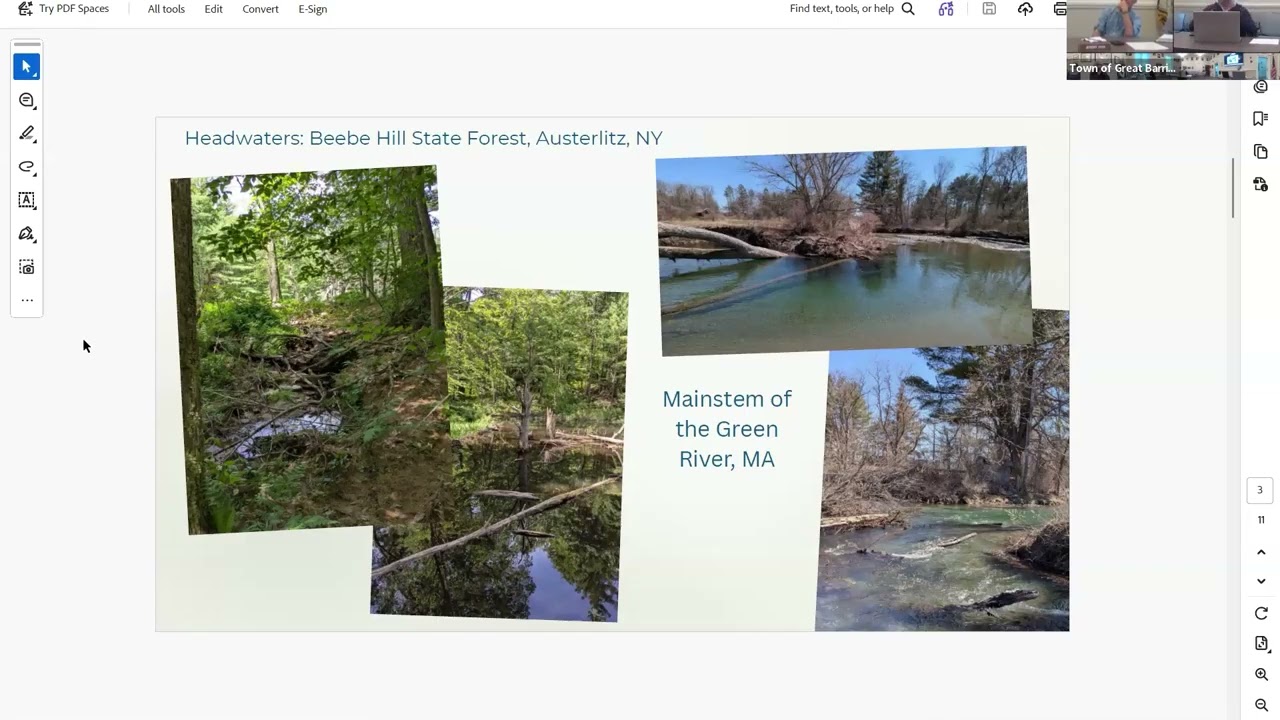Viewport: 1280px width, 720px height.
Task: Open the All tools menu
Action: click(166, 9)
